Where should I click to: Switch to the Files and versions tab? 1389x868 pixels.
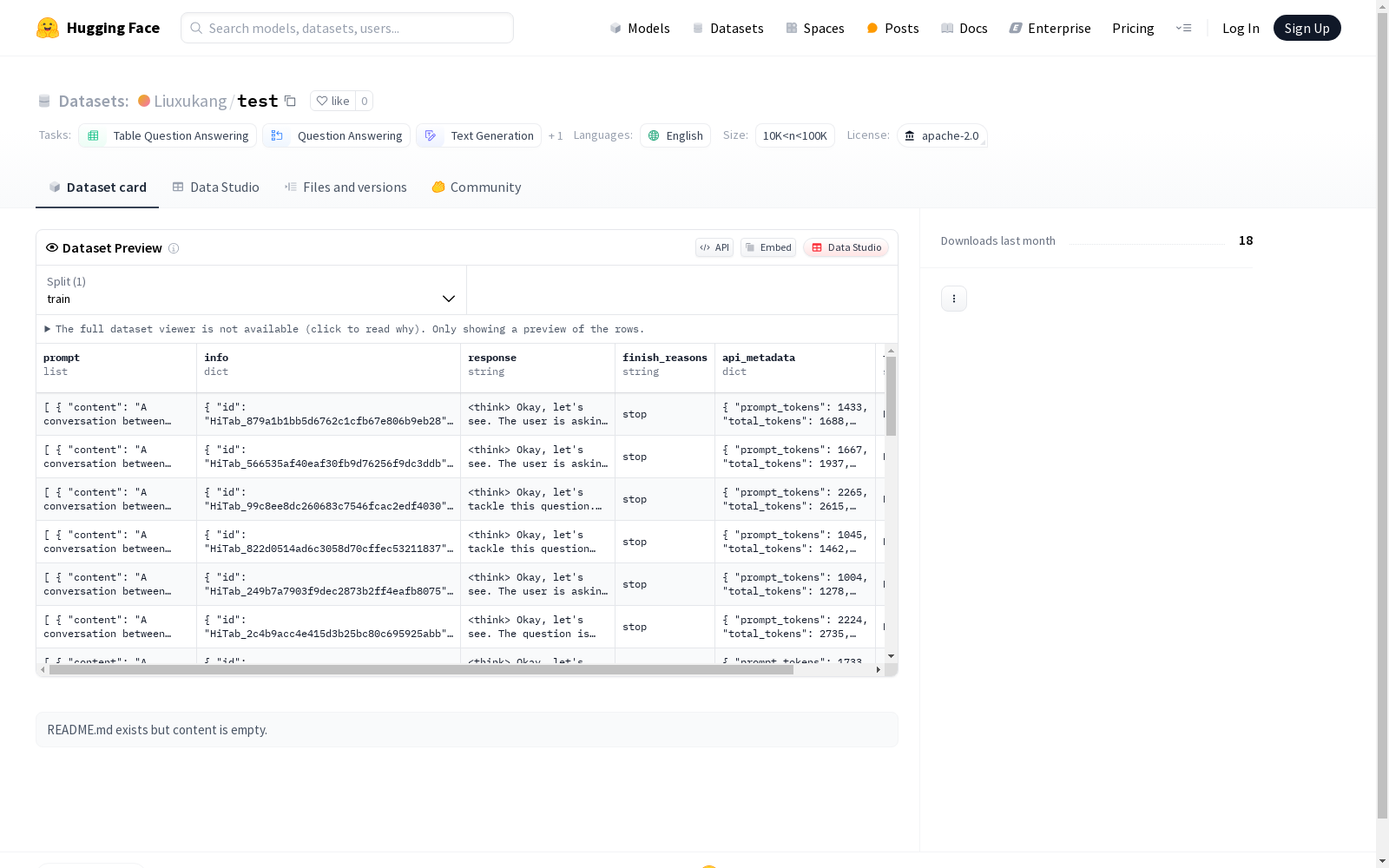point(346,187)
